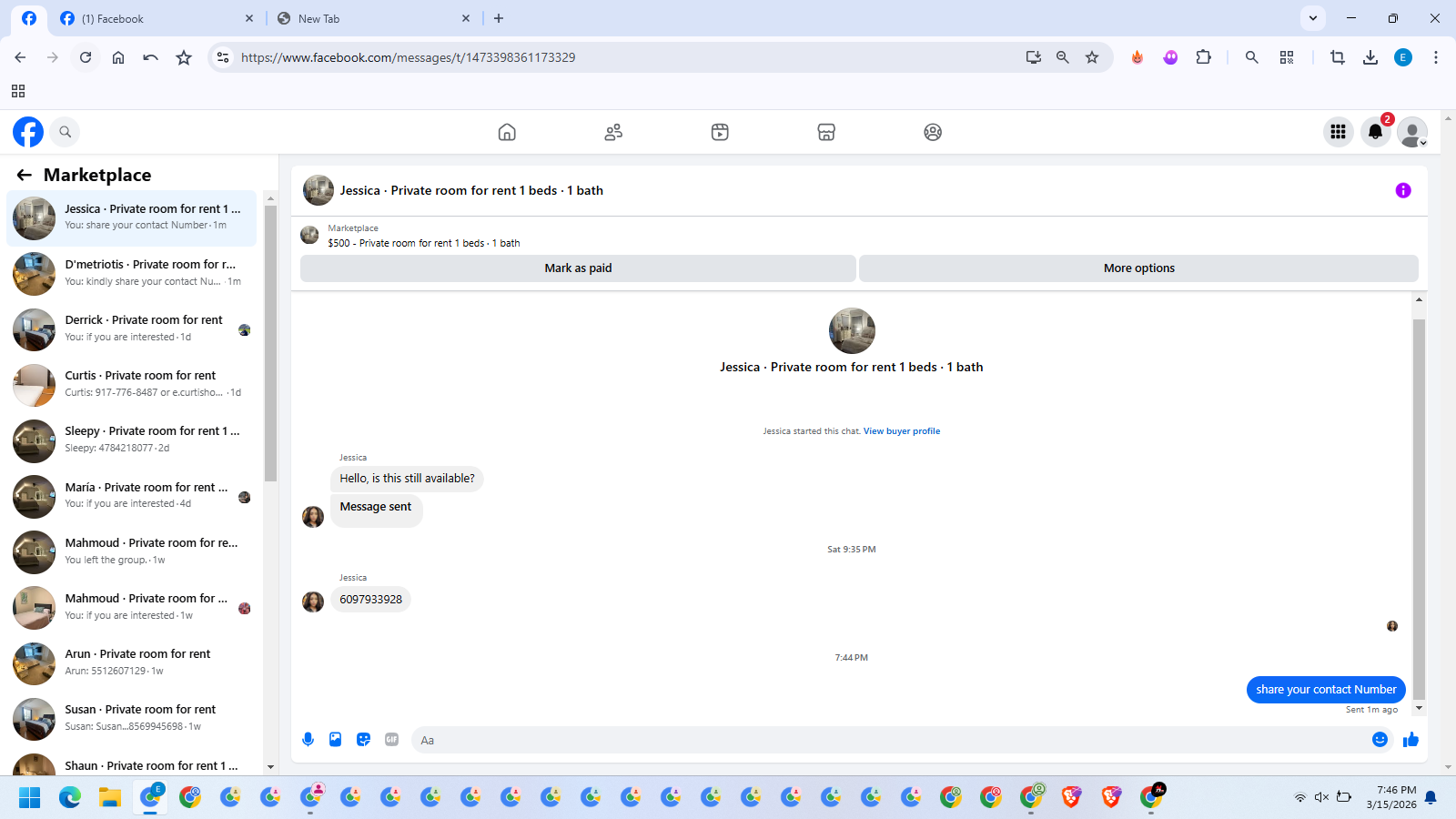Click 'Hello, is this still available?' message
Viewport: 1456px width, 819px height.
pos(407,479)
